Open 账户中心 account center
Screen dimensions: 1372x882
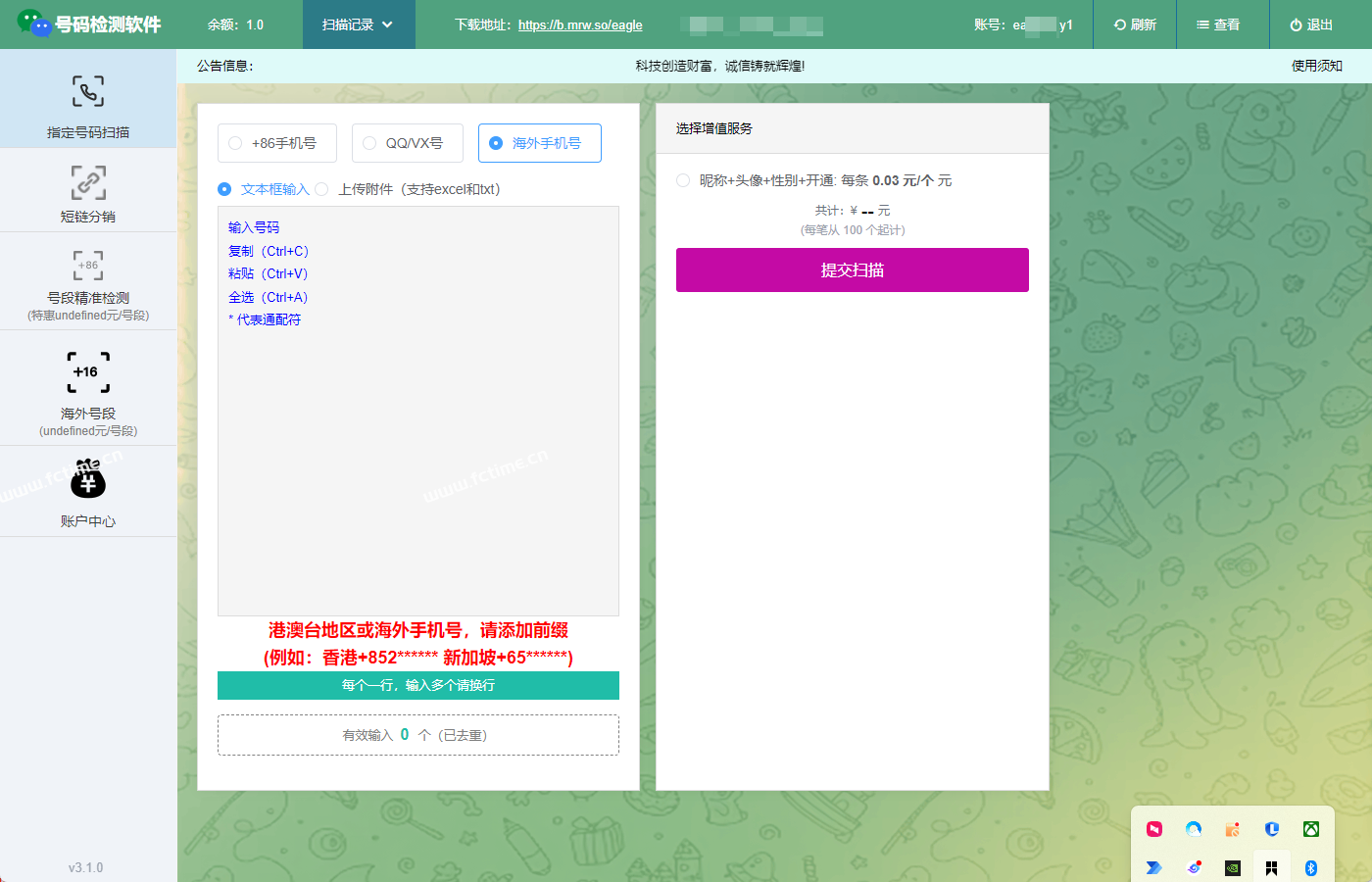pyautogui.click(x=88, y=490)
